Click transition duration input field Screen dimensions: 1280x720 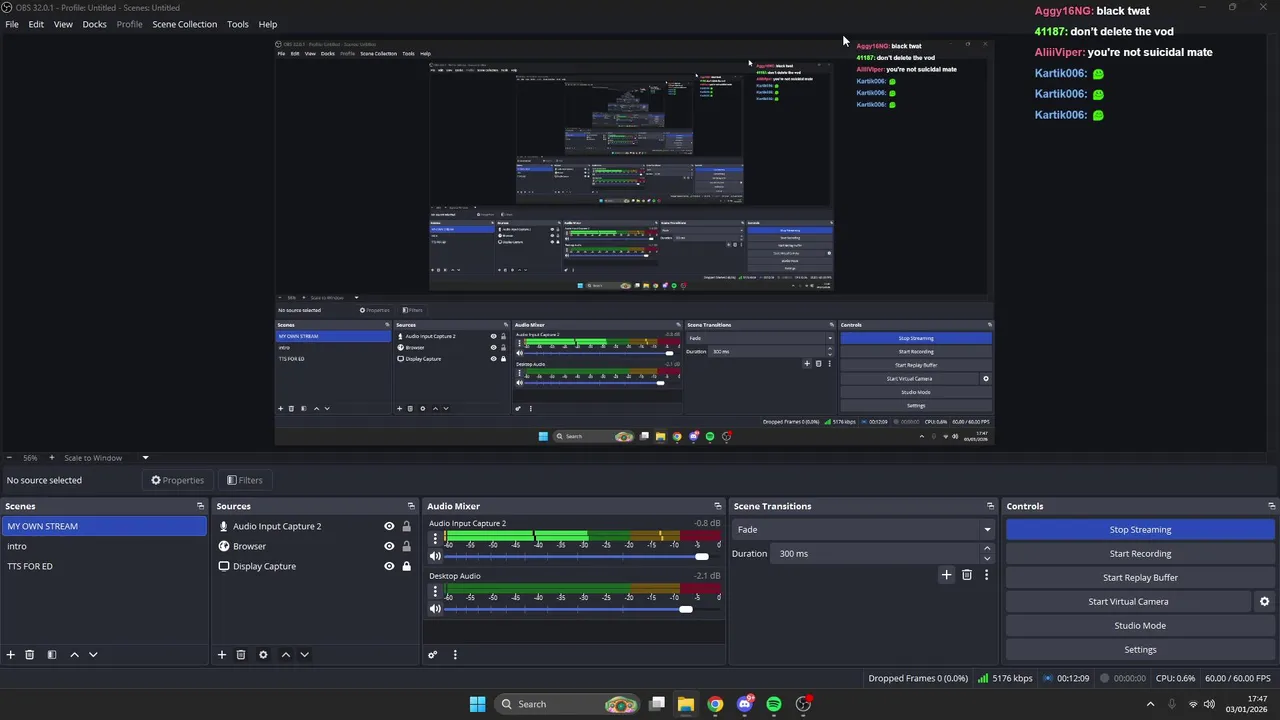(874, 554)
